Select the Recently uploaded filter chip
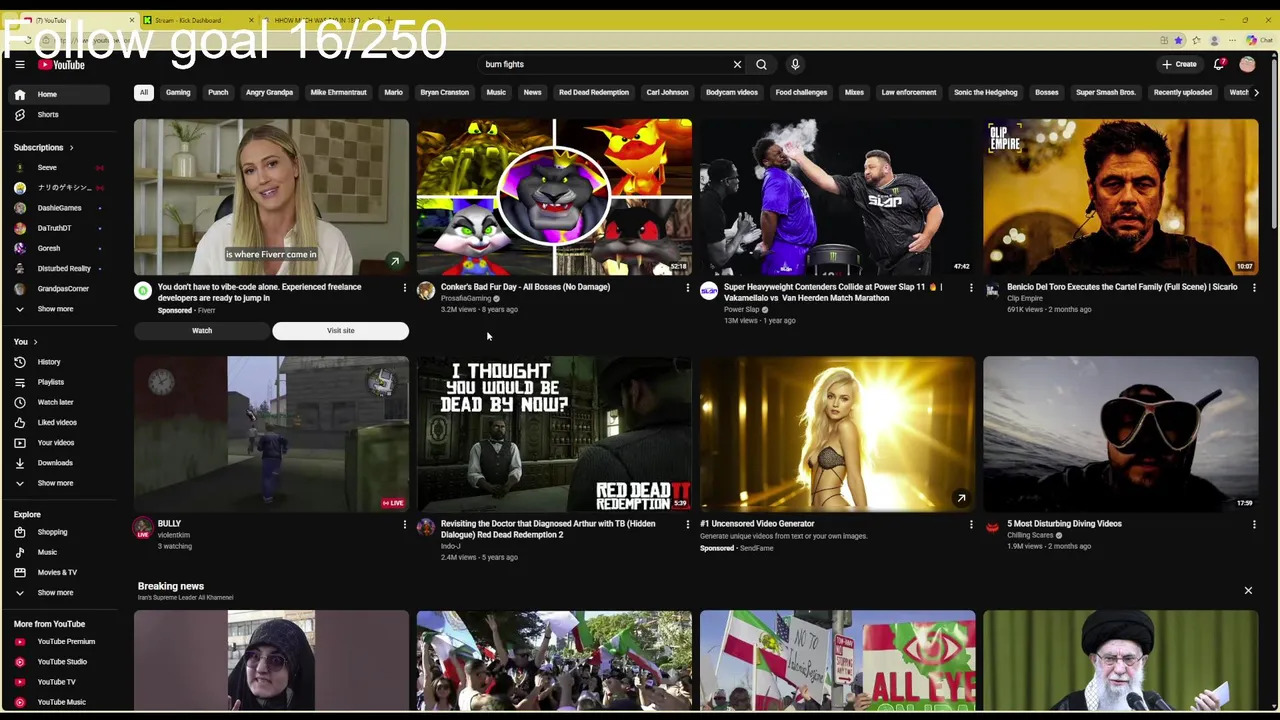 (x=1183, y=92)
